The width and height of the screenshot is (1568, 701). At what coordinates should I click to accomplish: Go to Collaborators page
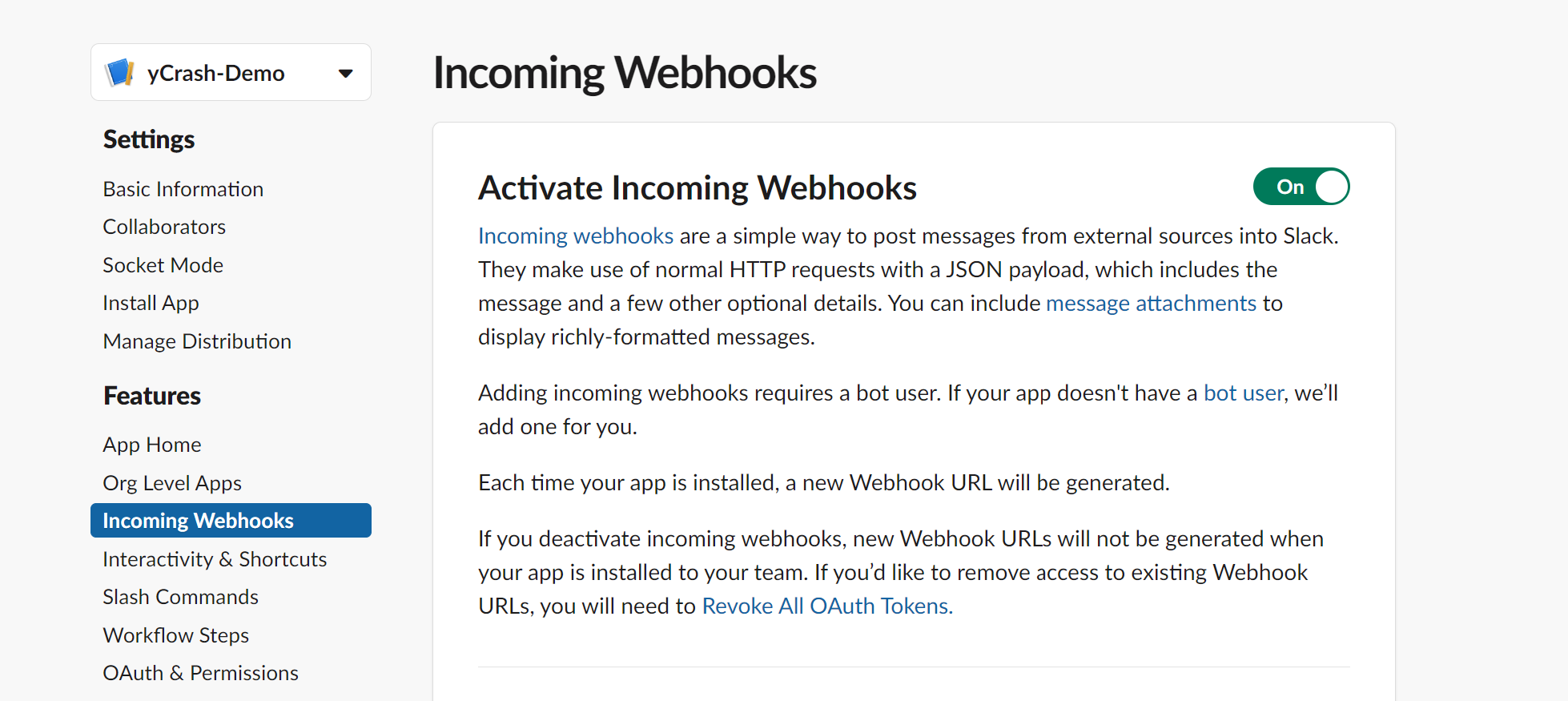coord(164,227)
